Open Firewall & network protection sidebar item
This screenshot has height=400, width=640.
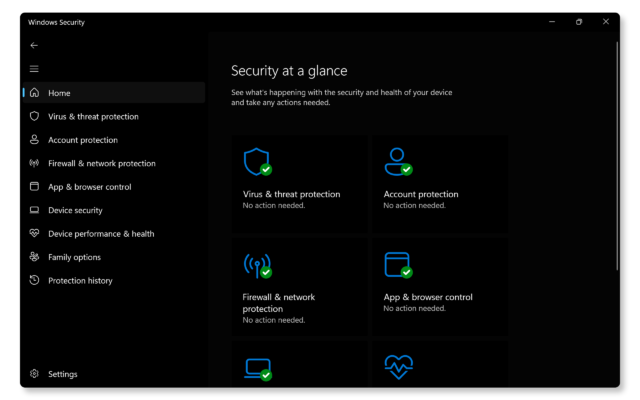coord(101,163)
